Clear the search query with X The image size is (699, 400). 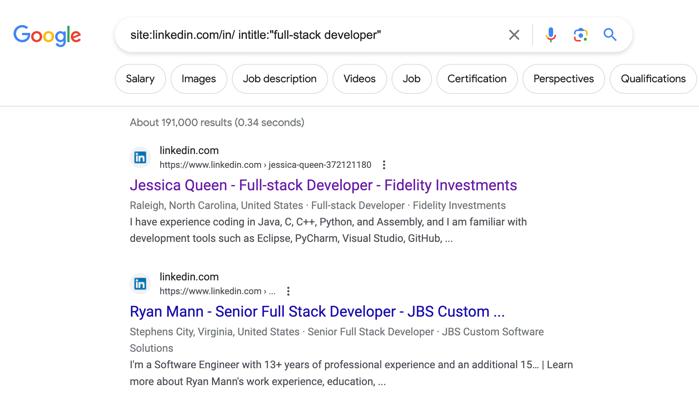coord(514,35)
